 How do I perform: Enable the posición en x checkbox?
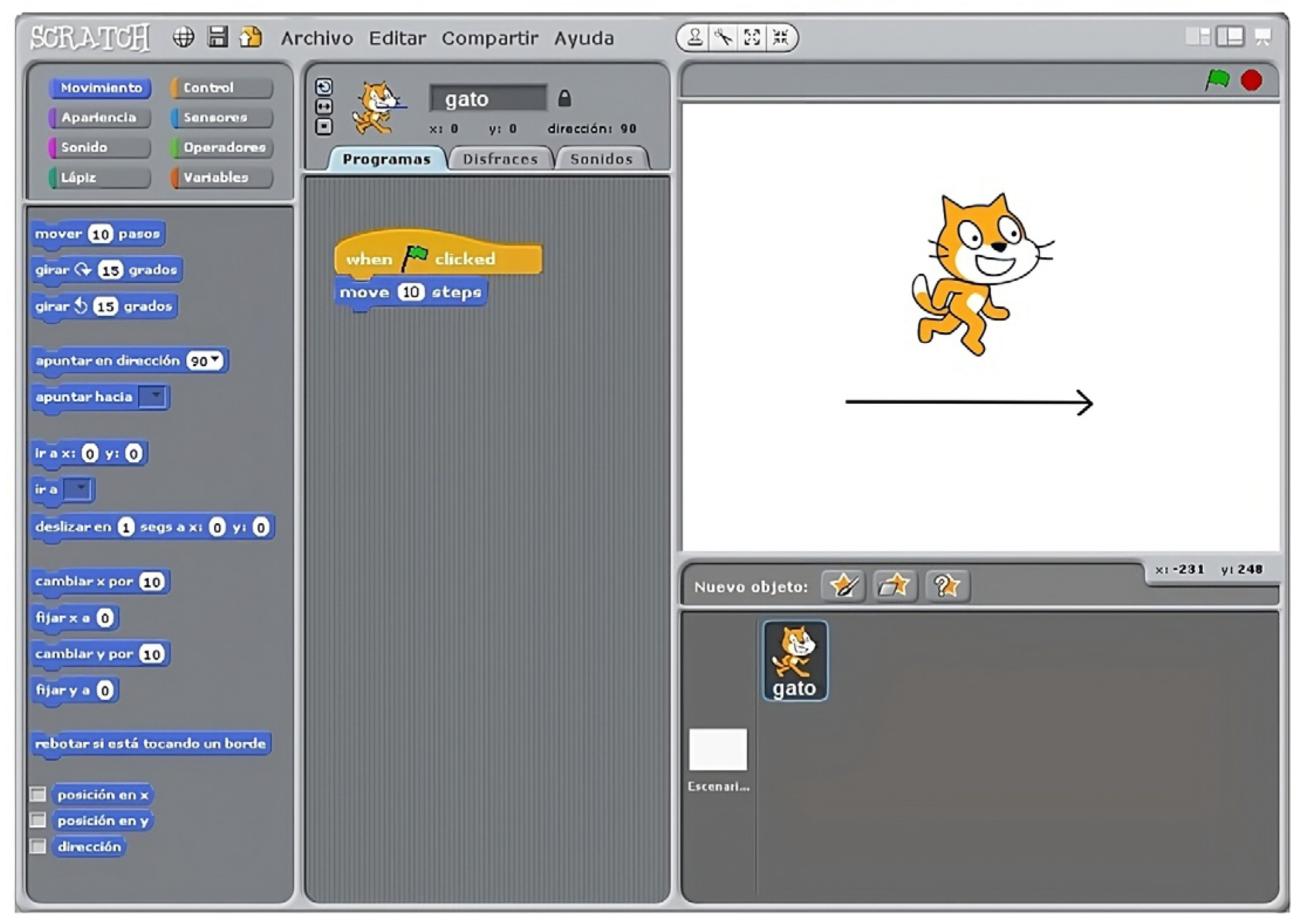[38, 795]
